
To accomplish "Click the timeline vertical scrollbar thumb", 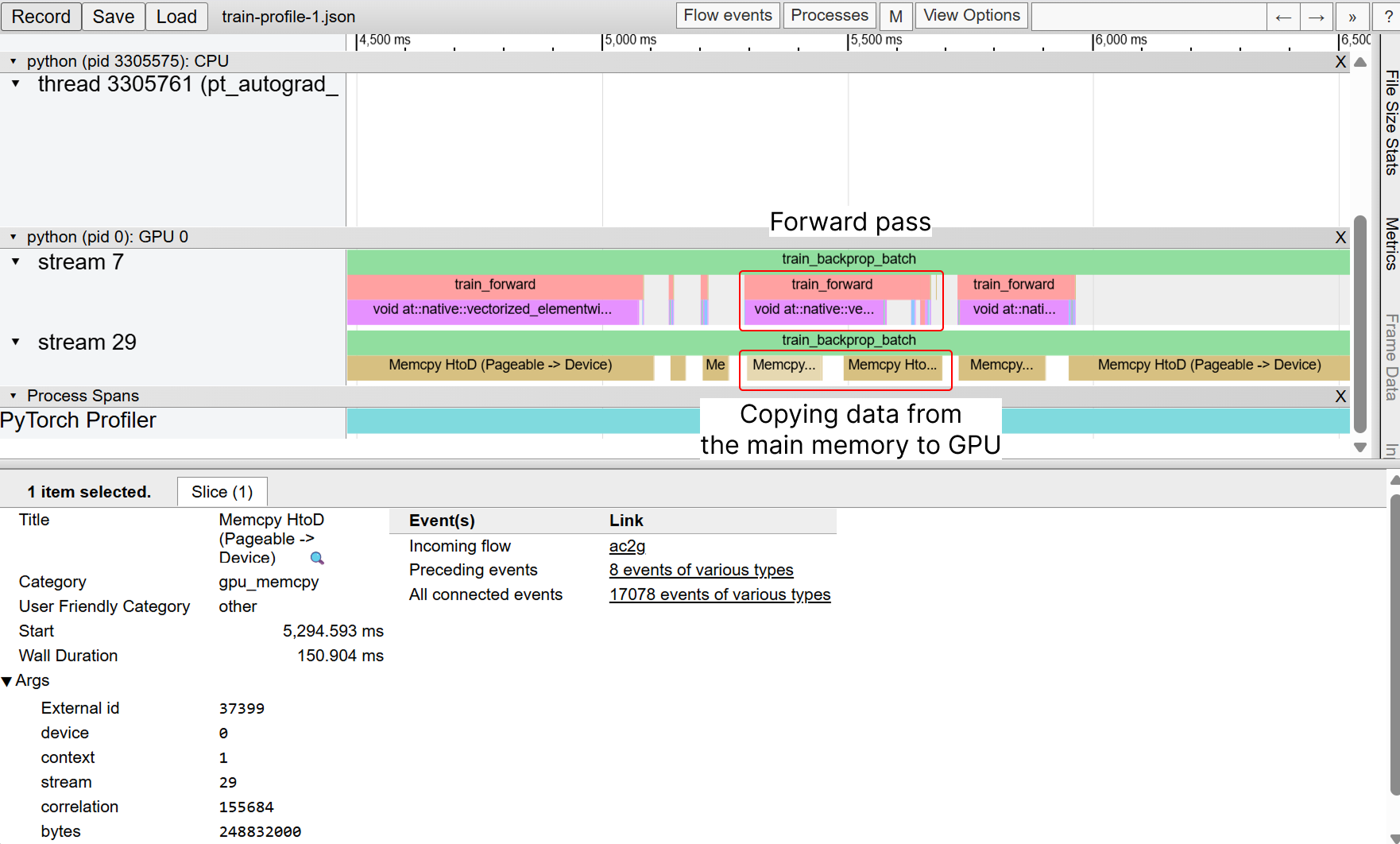I will coord(1360,324).
